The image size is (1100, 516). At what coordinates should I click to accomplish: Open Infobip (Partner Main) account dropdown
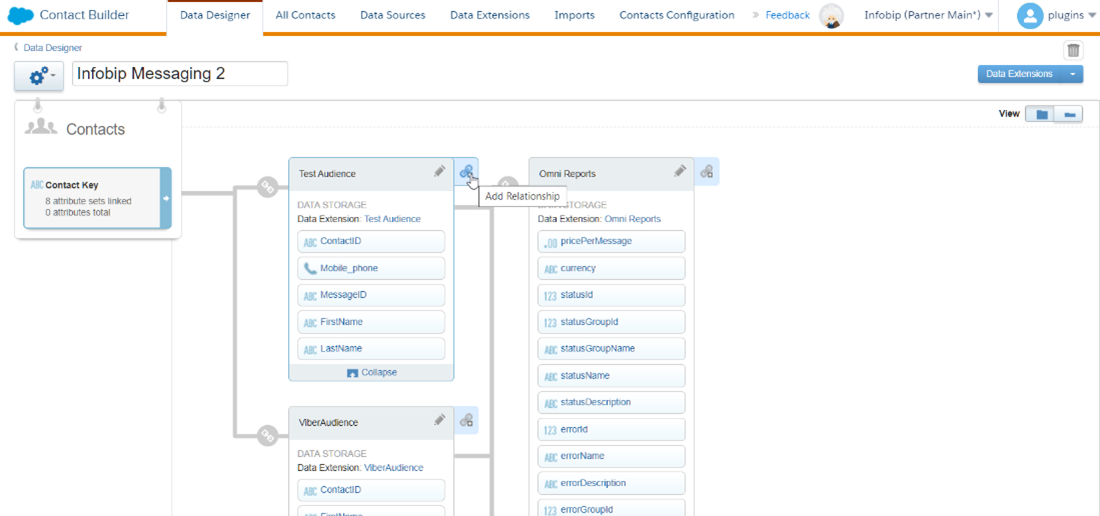[929, 16]
